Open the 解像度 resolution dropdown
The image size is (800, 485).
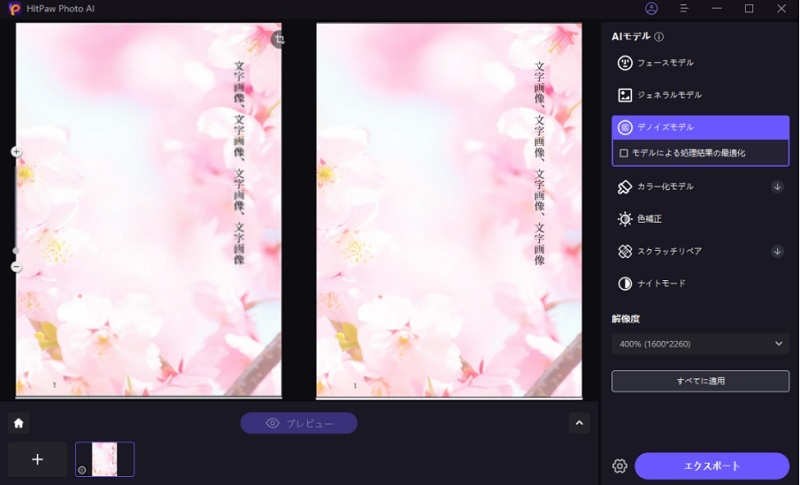(x=700, y=344)
